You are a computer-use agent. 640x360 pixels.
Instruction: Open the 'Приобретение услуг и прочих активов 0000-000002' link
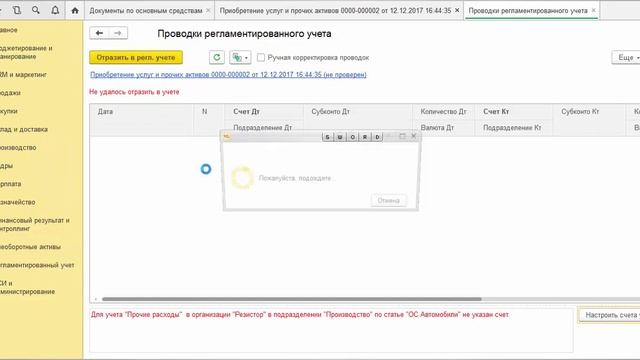coord(228,75)
